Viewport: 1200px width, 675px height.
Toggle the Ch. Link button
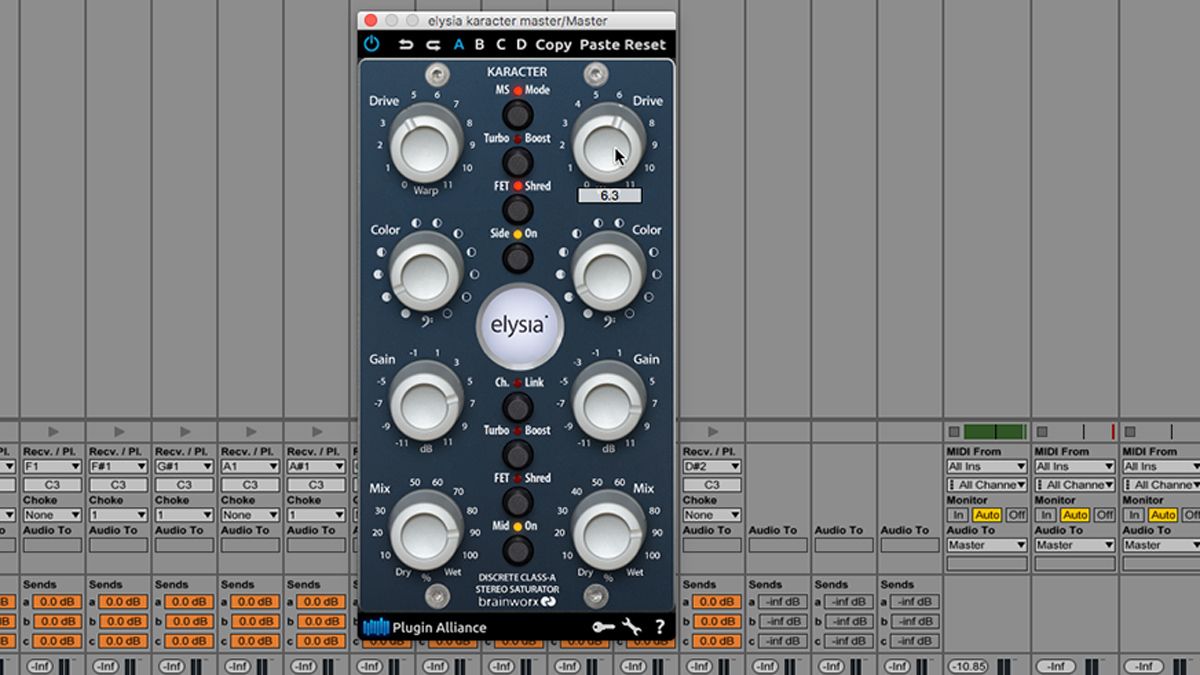[517, 406]
